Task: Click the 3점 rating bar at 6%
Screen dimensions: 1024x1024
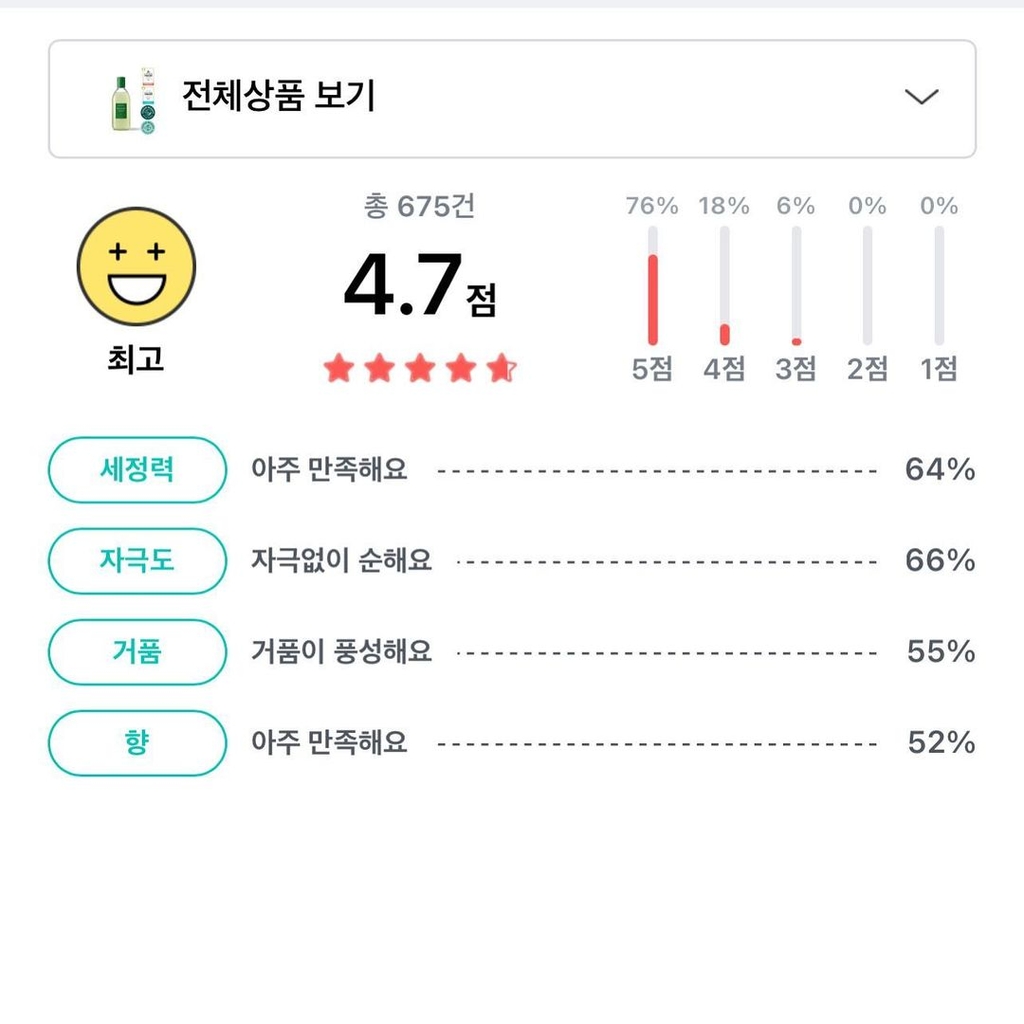Action: click(796, 285)
